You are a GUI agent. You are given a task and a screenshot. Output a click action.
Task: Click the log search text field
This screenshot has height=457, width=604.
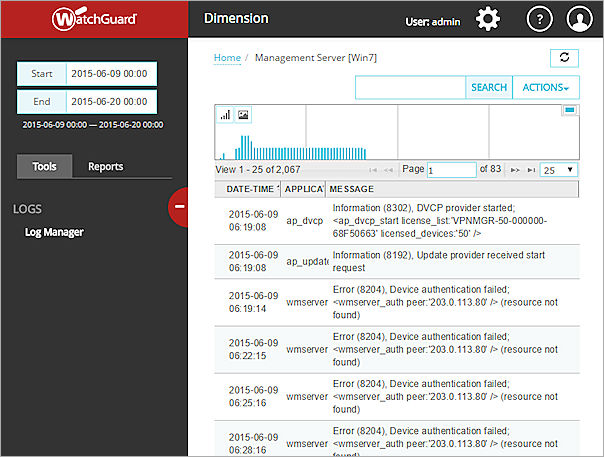[410, 87]
